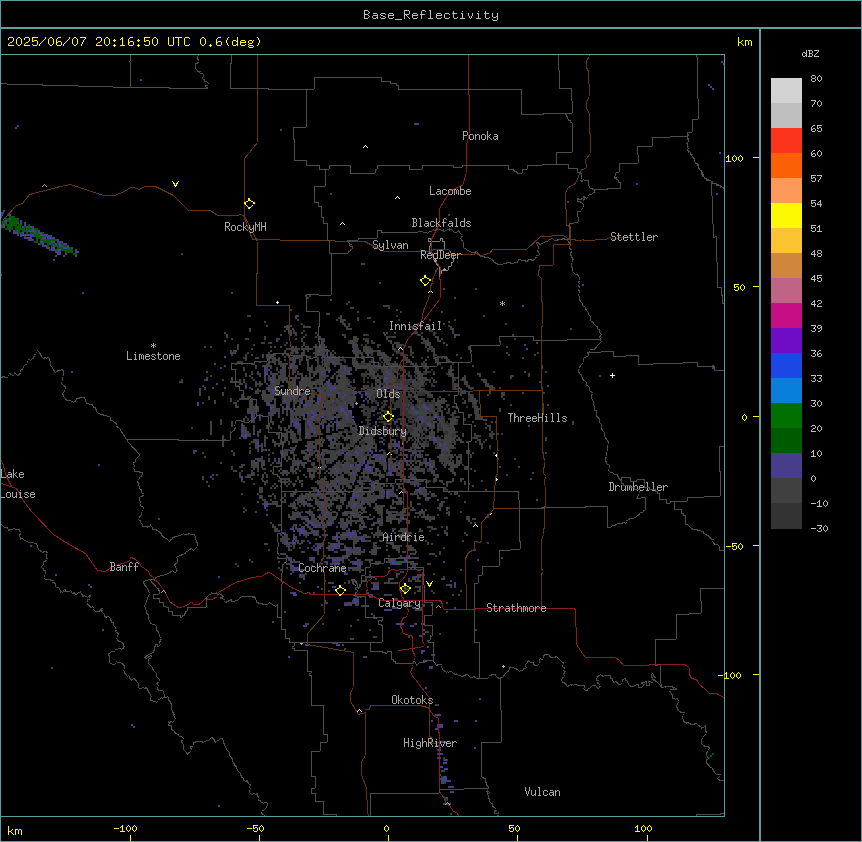Click the -50 tick label on vertical axis
Image resolution: width=862 pixels, height=842 pixels.
[x=734, y=546]
